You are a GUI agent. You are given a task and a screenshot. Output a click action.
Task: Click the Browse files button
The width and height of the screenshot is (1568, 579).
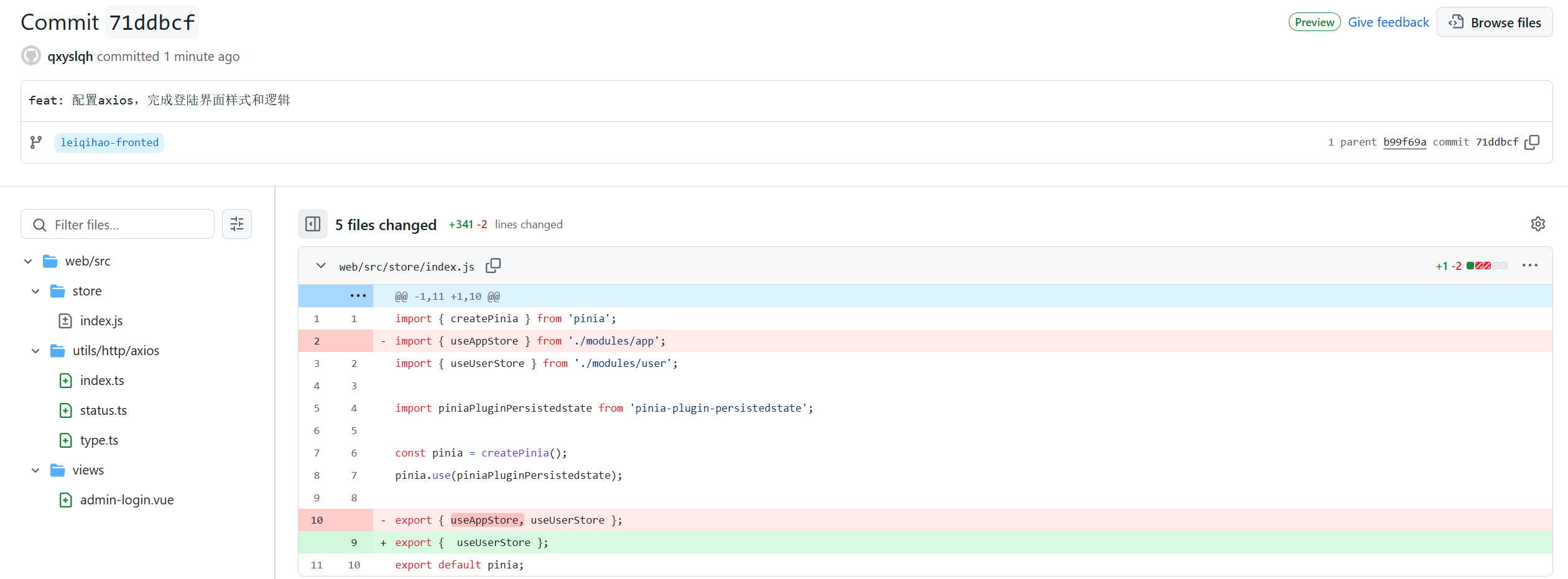click(1495, 22)
